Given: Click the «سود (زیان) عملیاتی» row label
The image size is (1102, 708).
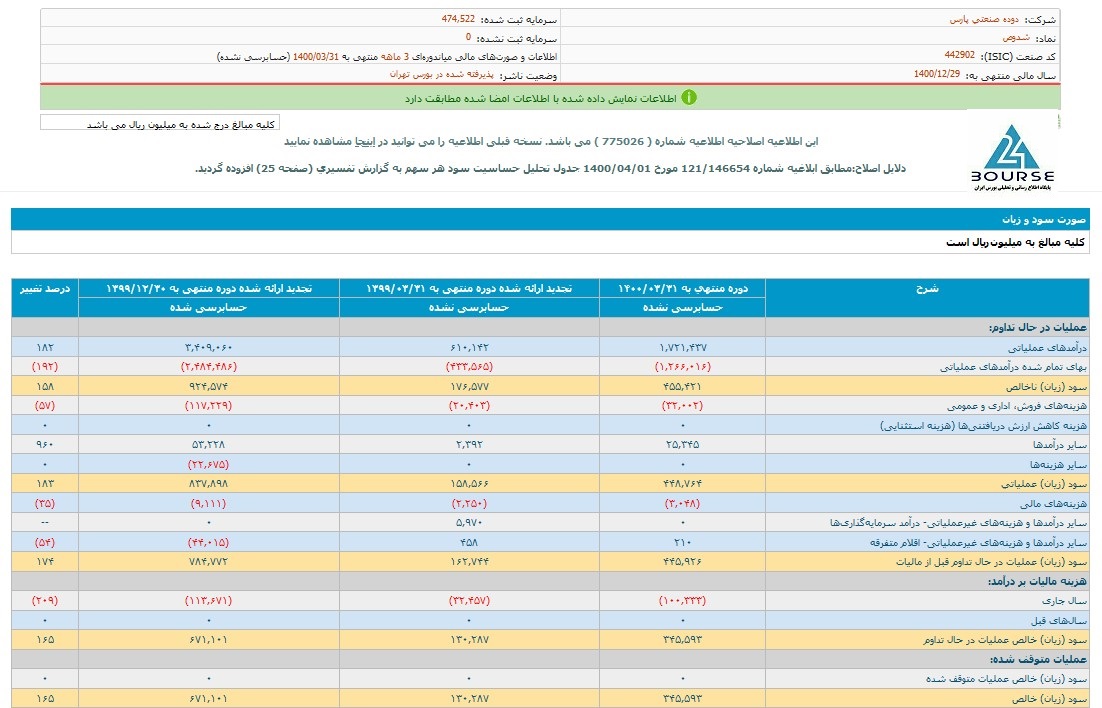Looking at the screenshot, I should tap(1044, 484).
